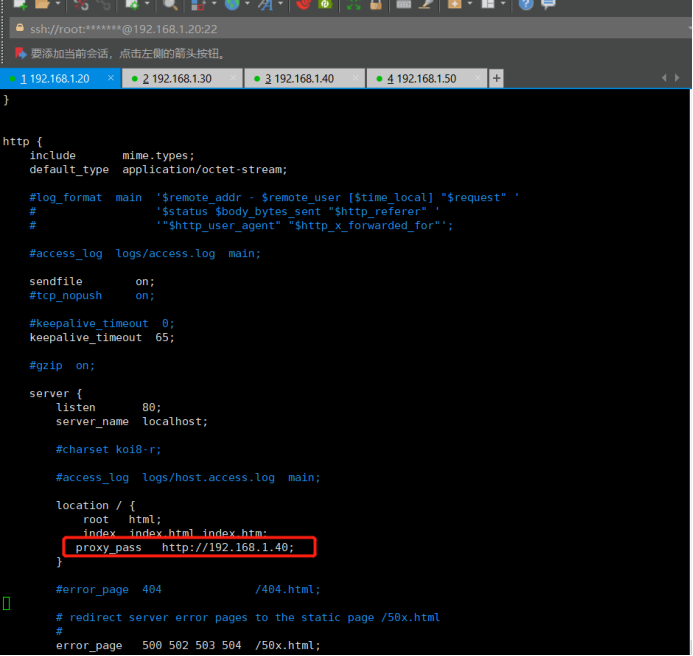Click the 'location / {' line
The image size is (693, 656).
[x=95, y=505]
